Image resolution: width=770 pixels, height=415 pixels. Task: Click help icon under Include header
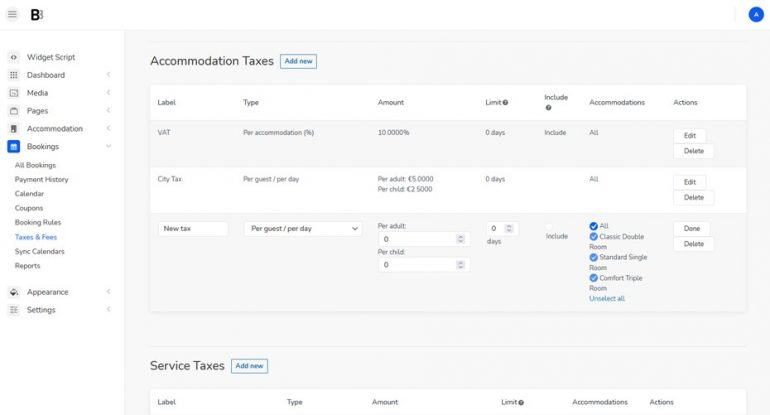point(549,108)
